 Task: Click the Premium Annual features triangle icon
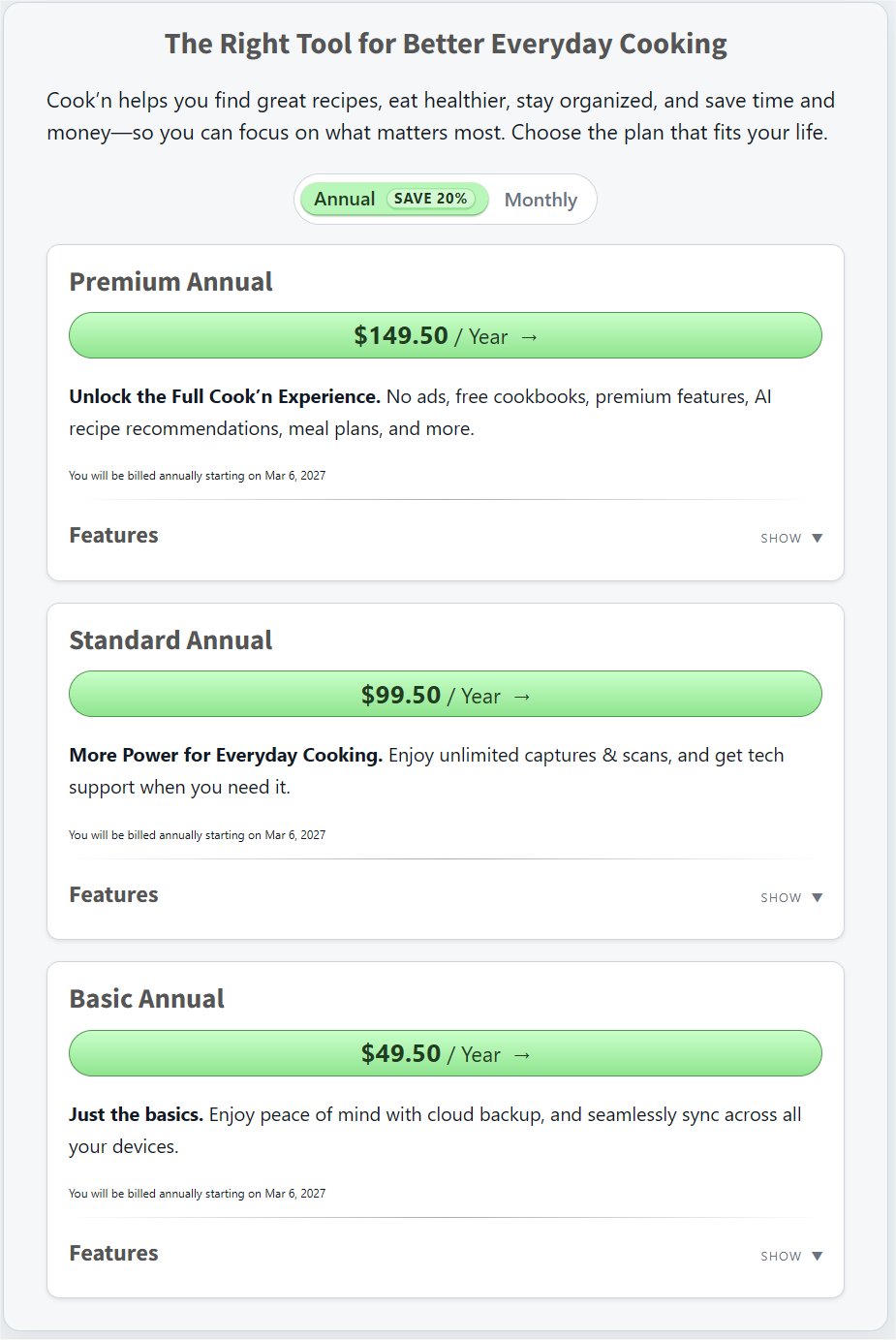pyautogui.click(x=817, y=539)
